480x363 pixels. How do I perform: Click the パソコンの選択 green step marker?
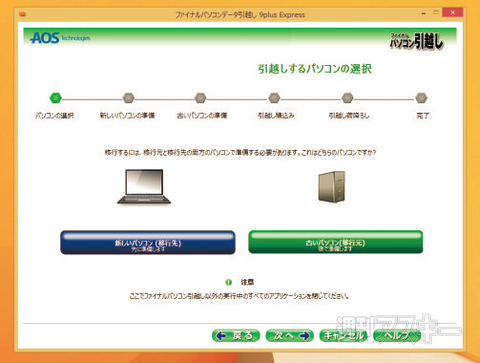(56, 98)
